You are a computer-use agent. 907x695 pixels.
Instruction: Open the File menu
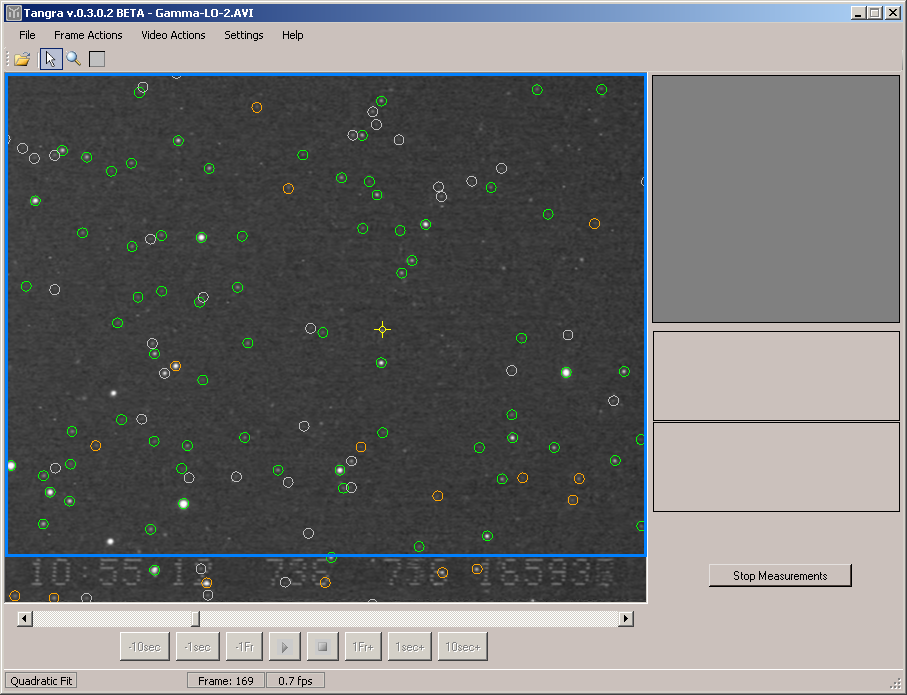(x=27, y=35)
